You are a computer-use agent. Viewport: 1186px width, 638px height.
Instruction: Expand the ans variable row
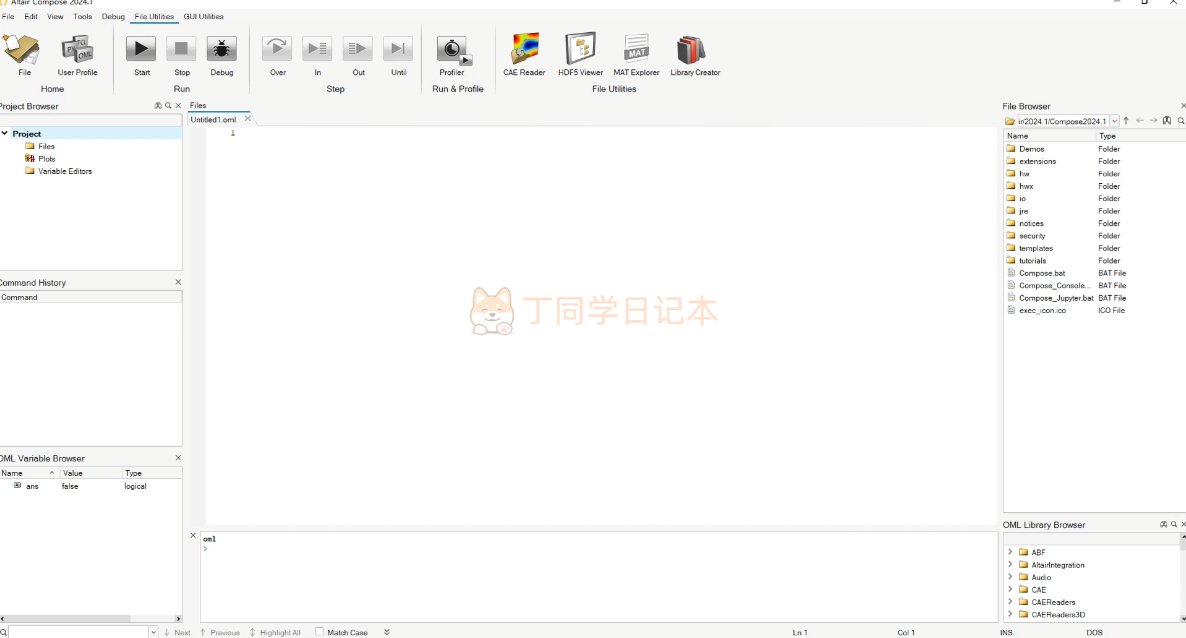(x=17, y=486)
